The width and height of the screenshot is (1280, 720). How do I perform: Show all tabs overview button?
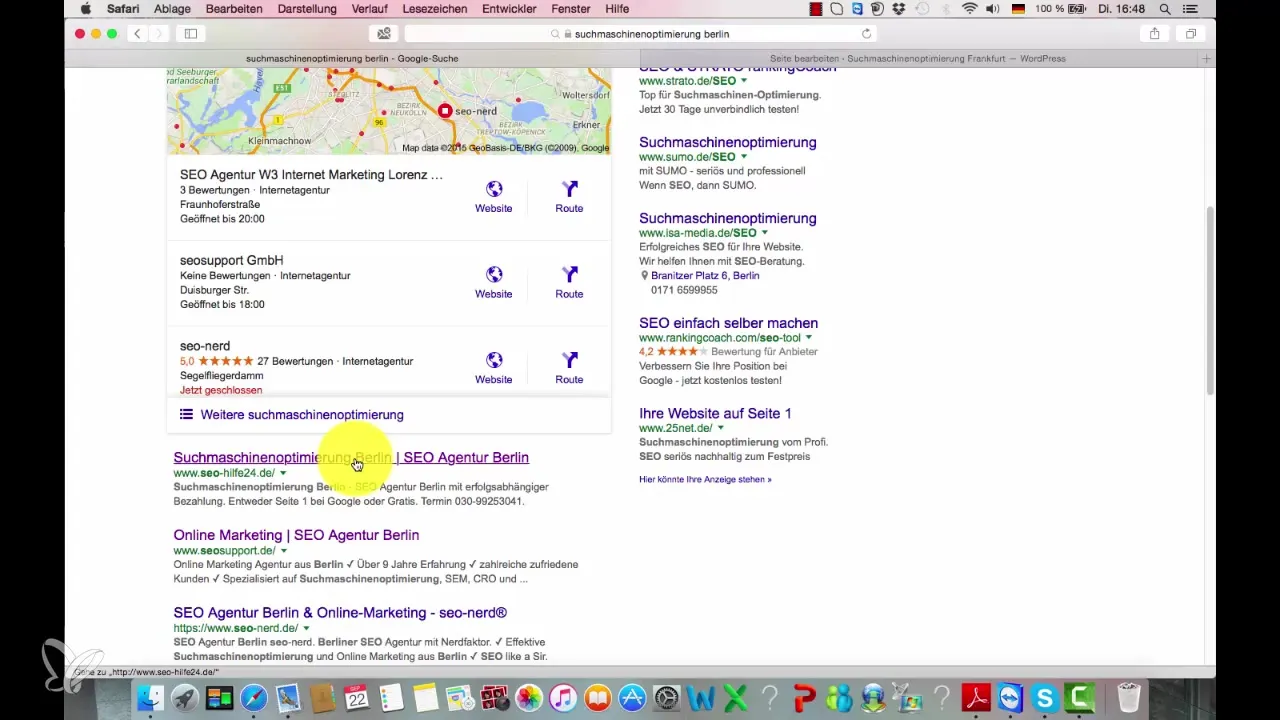pyautogui.click(x=1190, y=33)
